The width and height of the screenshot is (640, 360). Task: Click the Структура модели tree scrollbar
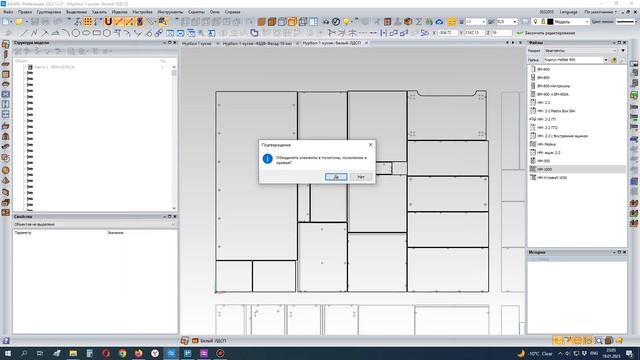(x=174, y=137)
